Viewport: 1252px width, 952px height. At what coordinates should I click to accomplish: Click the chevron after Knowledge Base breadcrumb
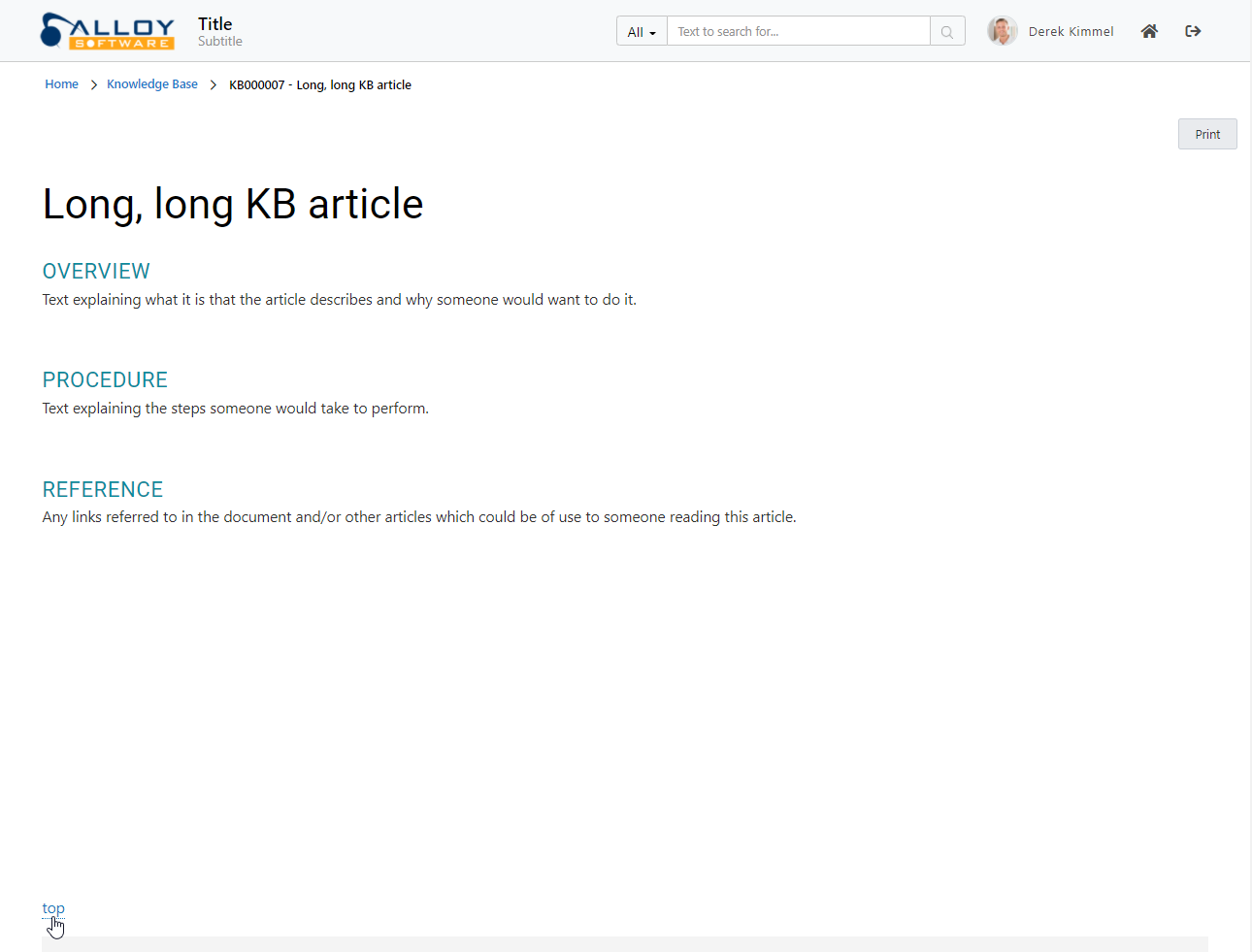(214, 85)
